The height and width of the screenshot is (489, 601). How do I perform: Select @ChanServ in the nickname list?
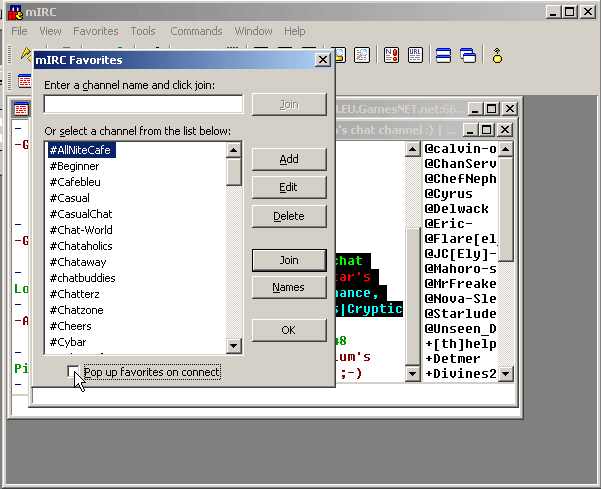(460, 164)
